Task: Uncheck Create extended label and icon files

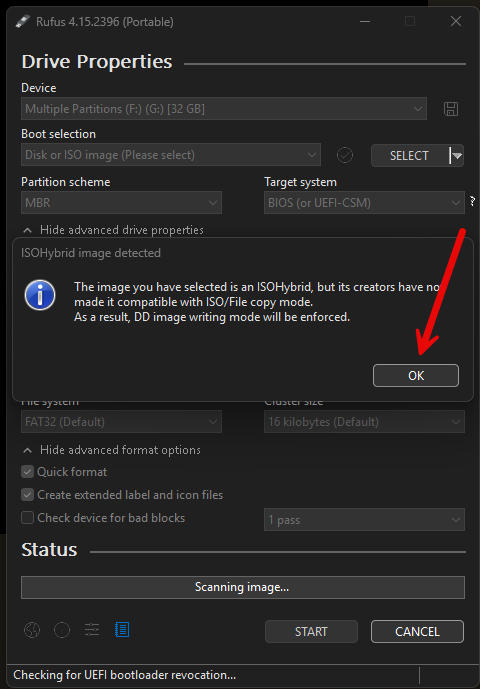Action: [28, 495]
